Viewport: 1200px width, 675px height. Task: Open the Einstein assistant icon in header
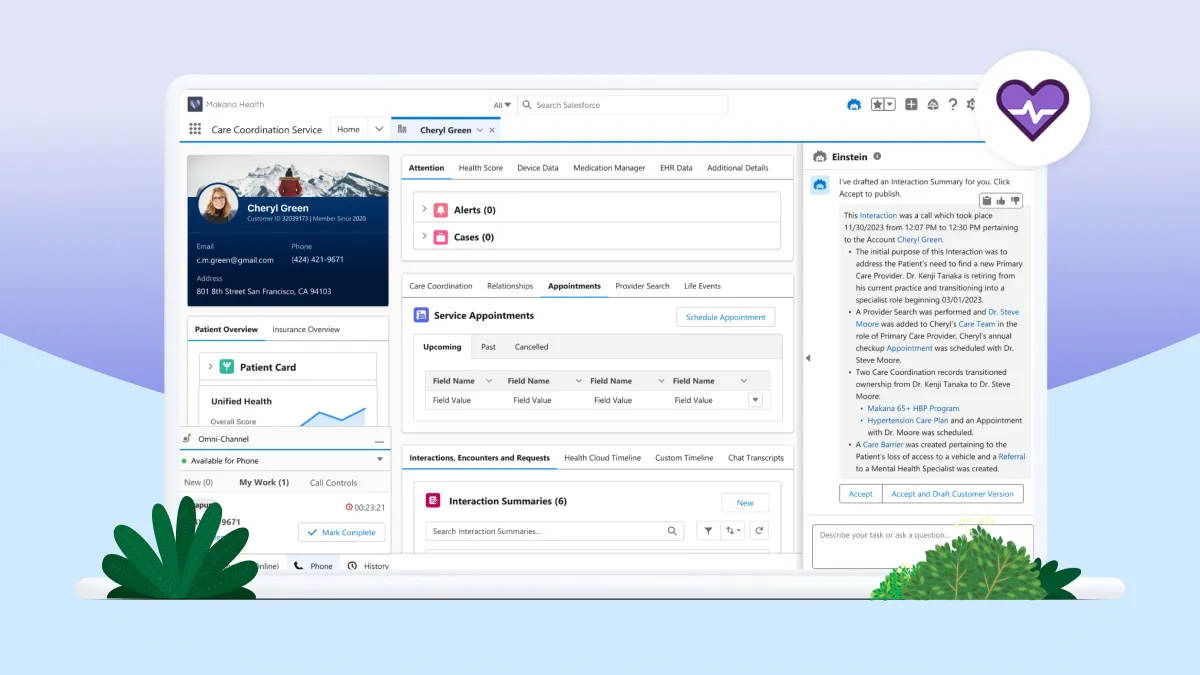pos(854,104)
